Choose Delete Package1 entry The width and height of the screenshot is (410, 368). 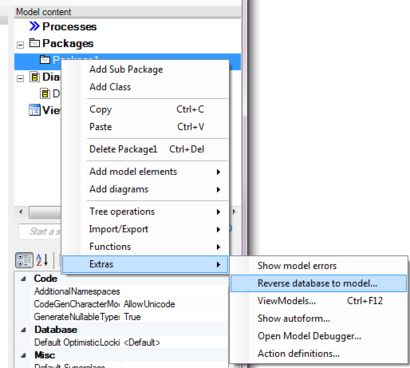pyautogui.click(x=145, y=149)
